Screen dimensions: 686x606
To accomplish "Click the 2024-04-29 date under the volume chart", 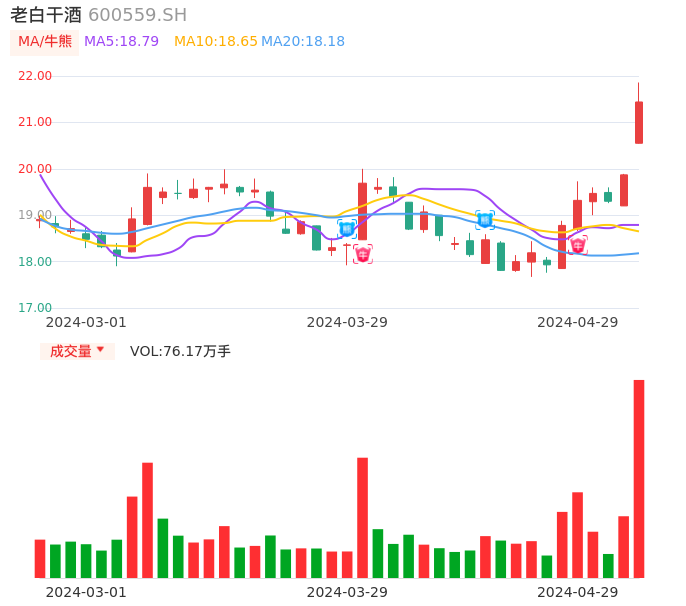I will pos(578,592).
